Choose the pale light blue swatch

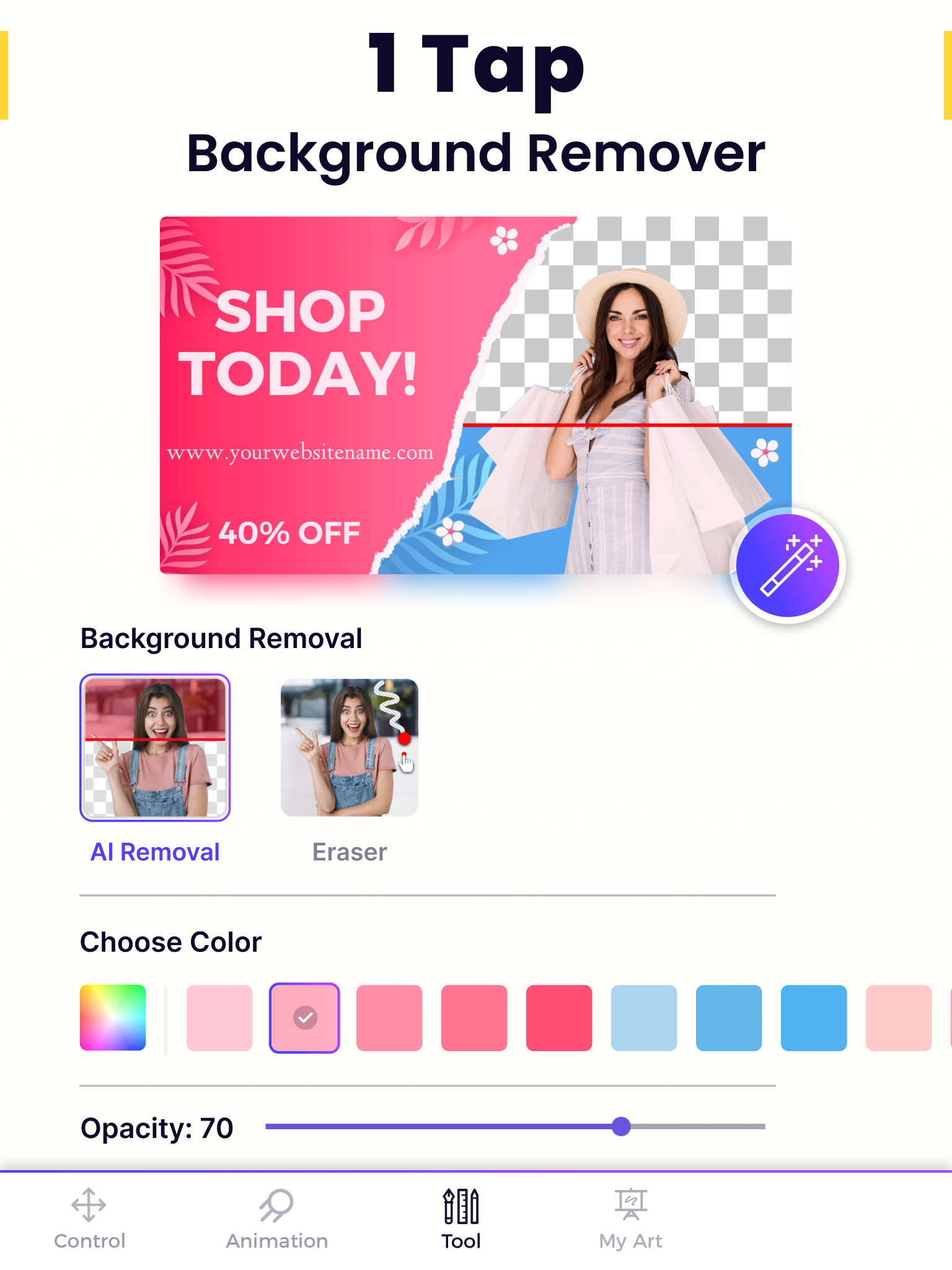[644, 1018]
